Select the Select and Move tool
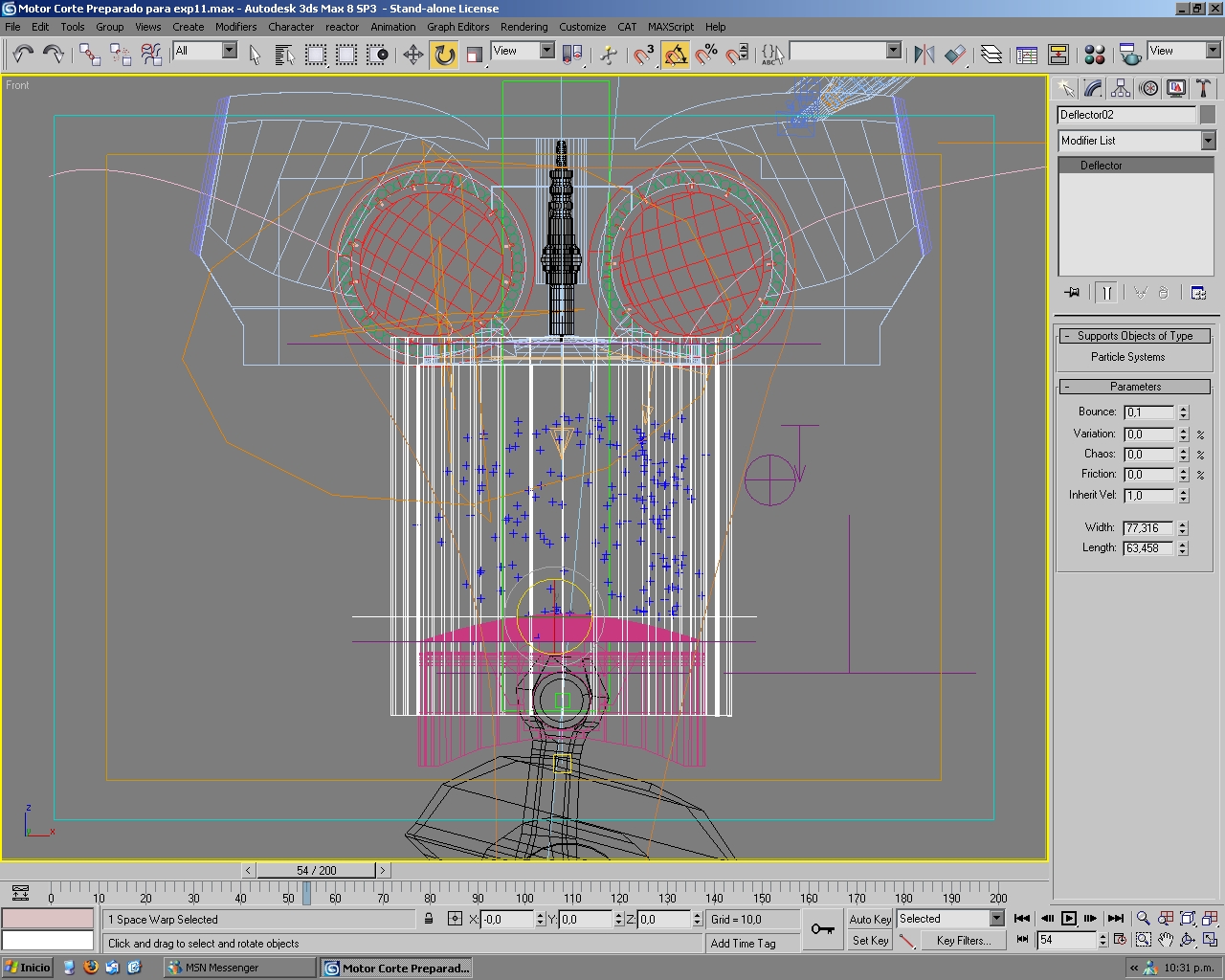The width and height of the screenshot is (1225, 980). coord(413,55)
